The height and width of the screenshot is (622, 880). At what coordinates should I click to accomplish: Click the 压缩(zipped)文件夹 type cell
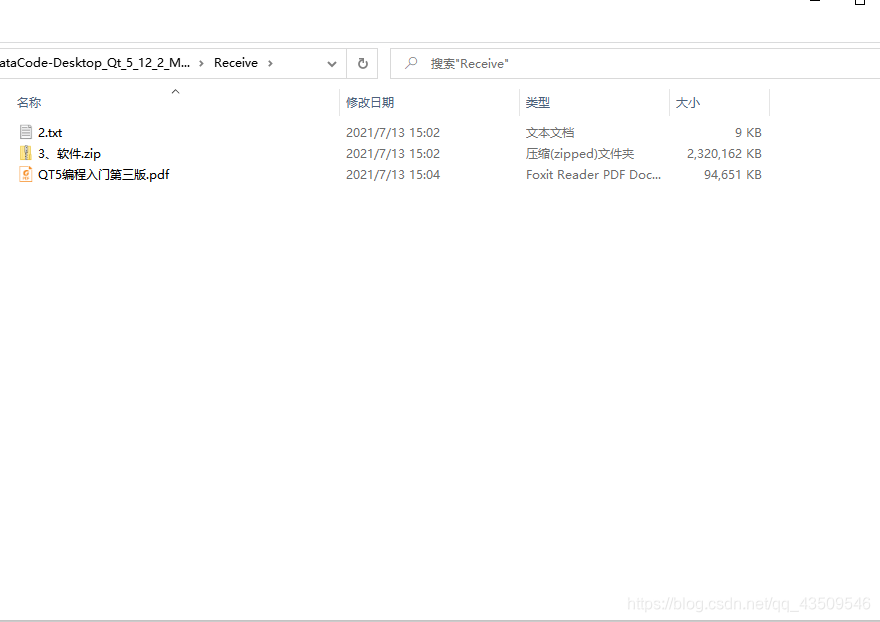580,154
